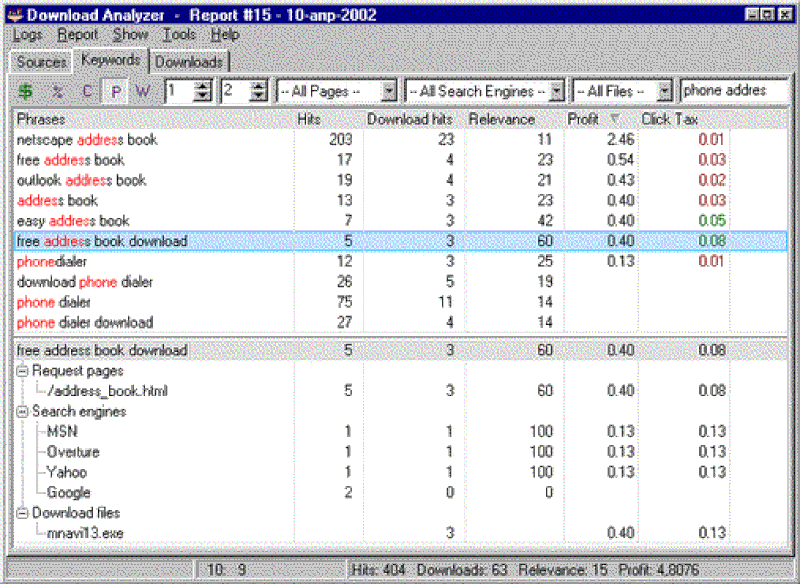Viewport: 800px width, 584px height.
Task: Collapse the Search engines tree node
Action: pos(21,411)
